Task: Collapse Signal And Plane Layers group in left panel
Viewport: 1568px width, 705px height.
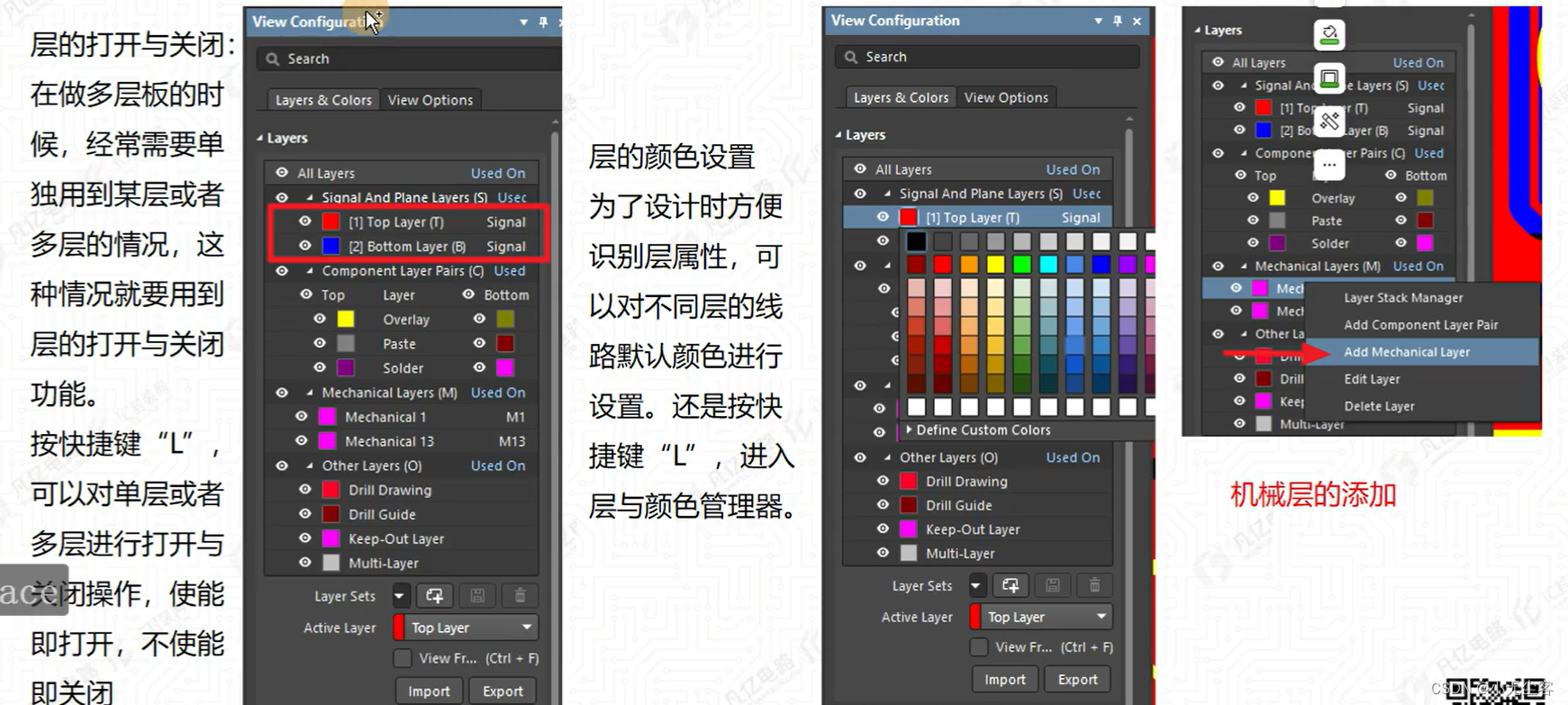Action: pos(310,197)
